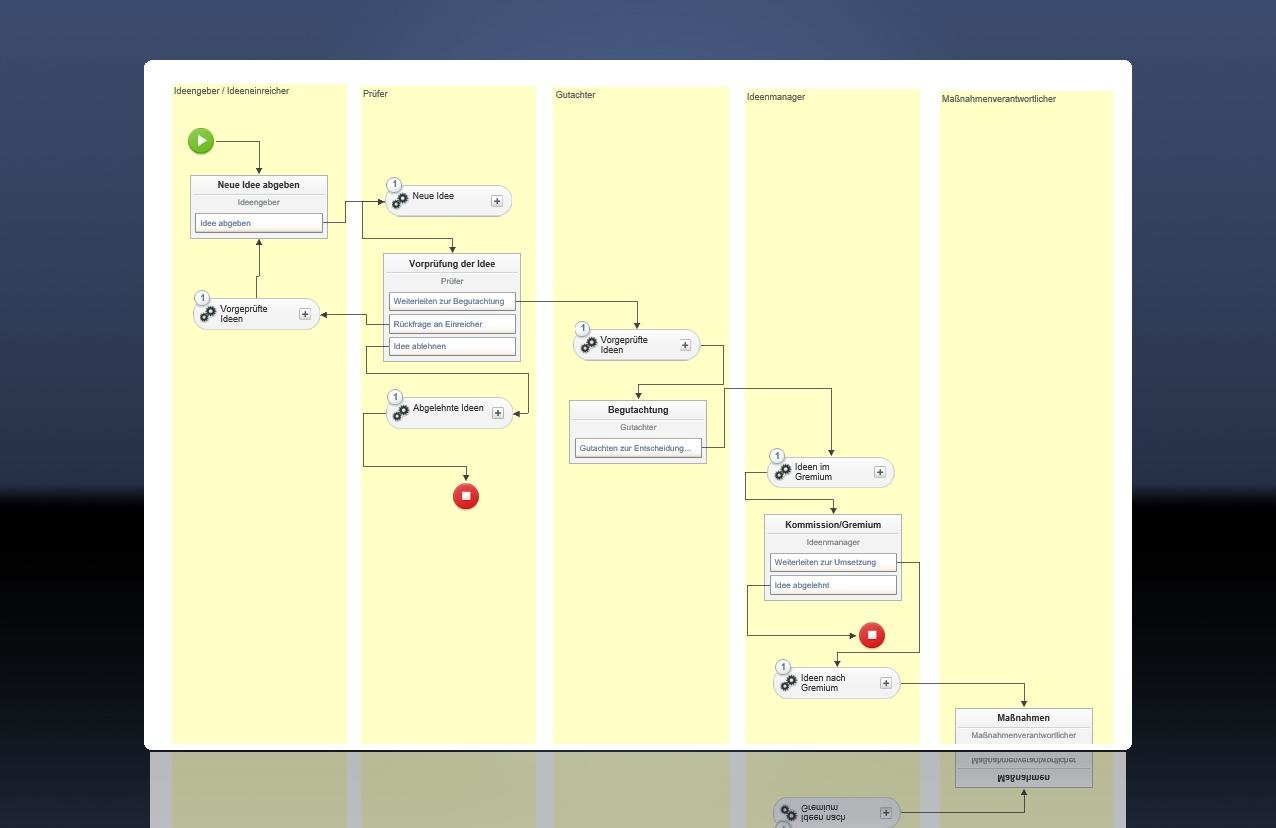Click gears icon of Vorgeprüfte Ideen in Ideengeber lane

click(208, 314)
